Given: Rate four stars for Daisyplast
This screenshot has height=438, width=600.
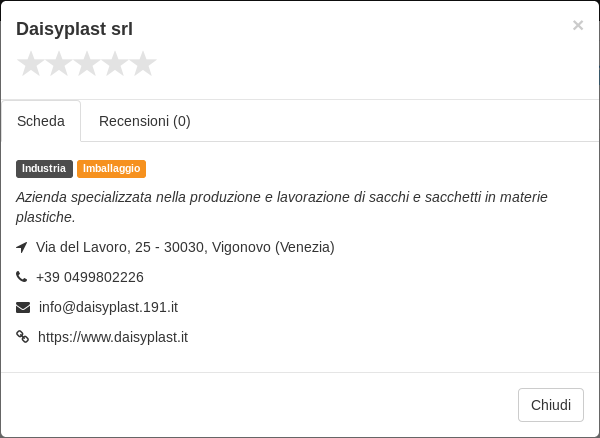Looking at the screenshot, I should (x=115, y=64).
